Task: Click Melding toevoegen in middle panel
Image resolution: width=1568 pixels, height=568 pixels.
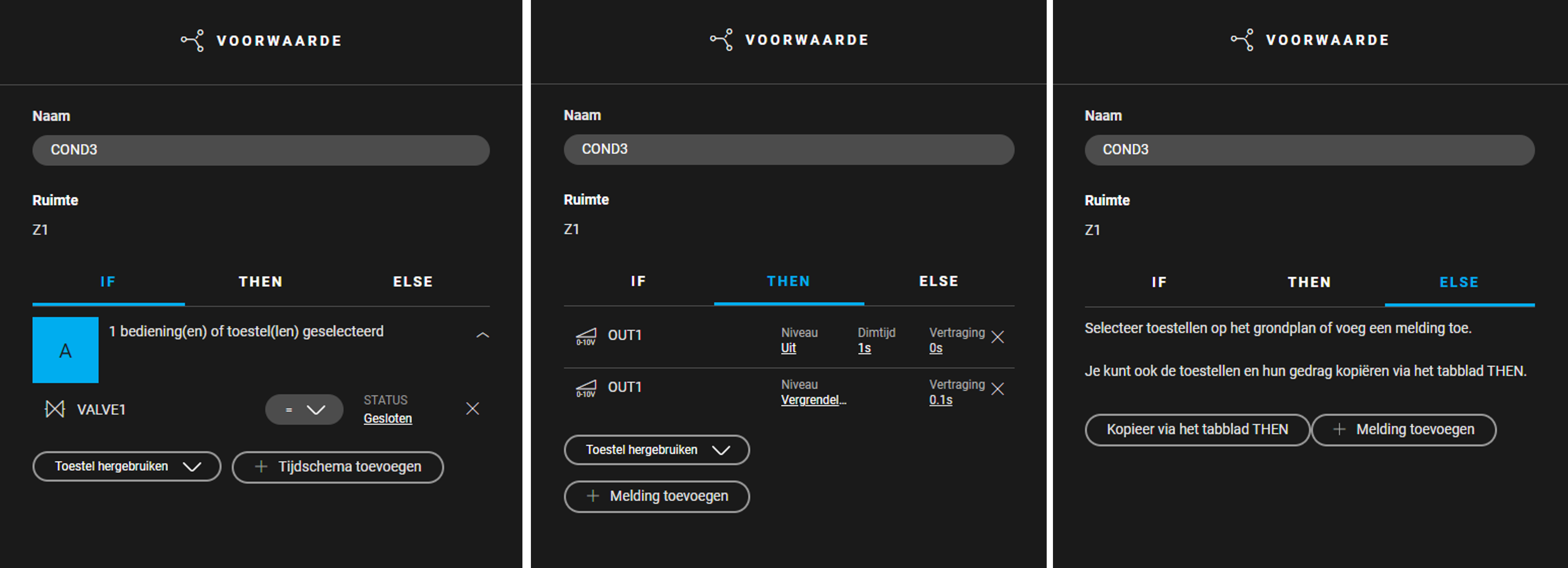Action: [x=657, y=496]
